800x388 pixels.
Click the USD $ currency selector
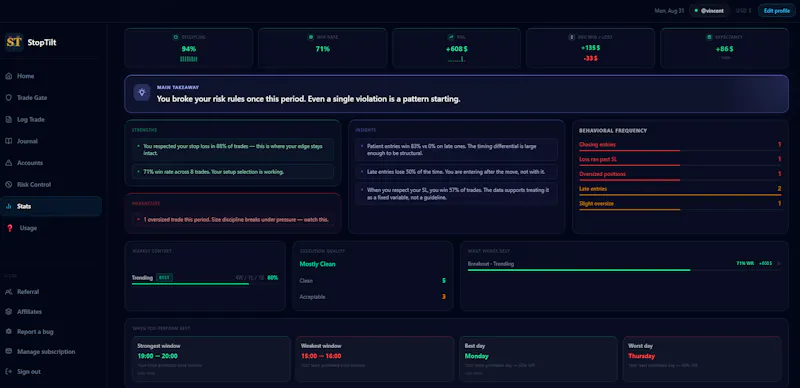pos(743,10)
